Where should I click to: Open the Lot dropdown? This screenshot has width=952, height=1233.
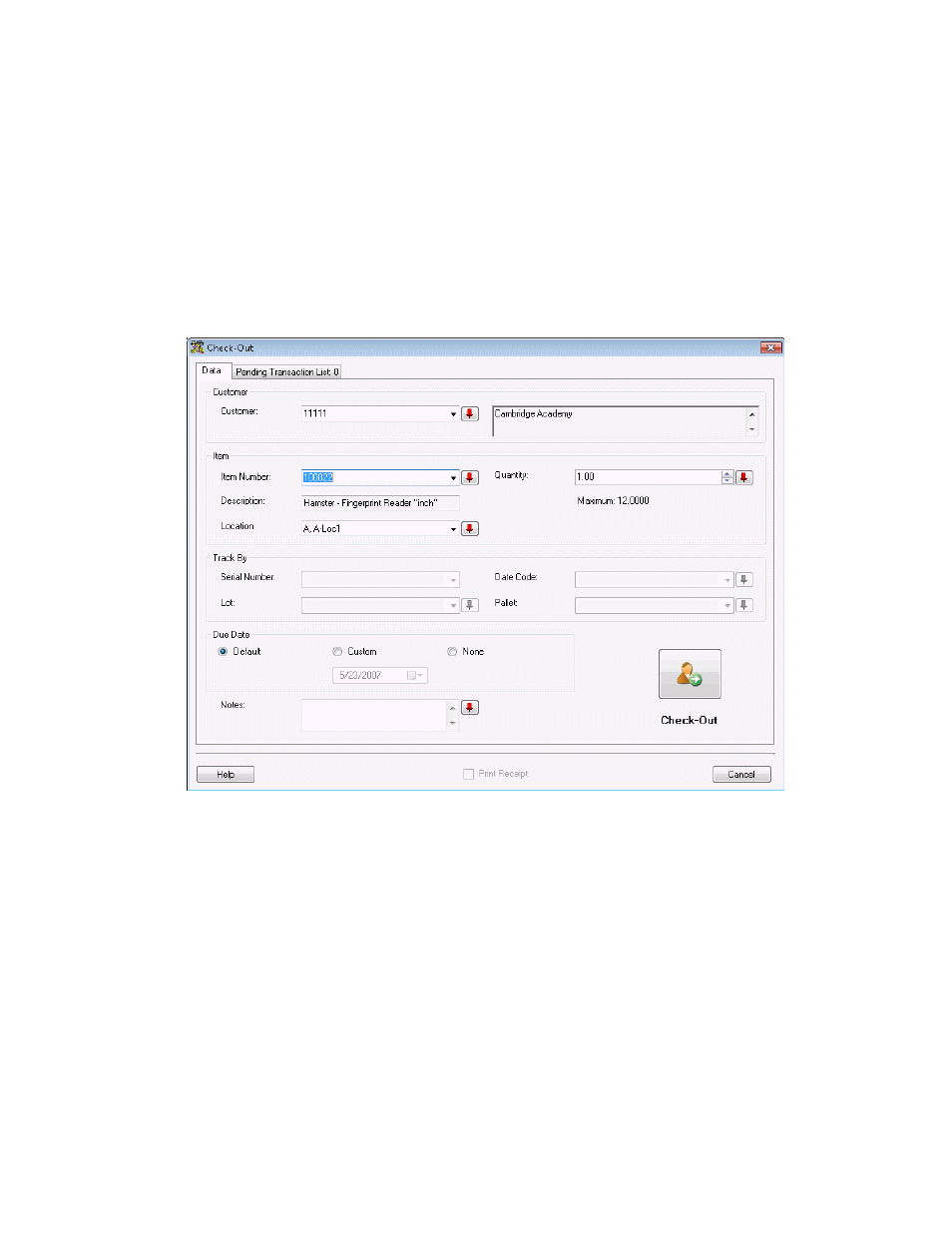(x=453, y=605)
